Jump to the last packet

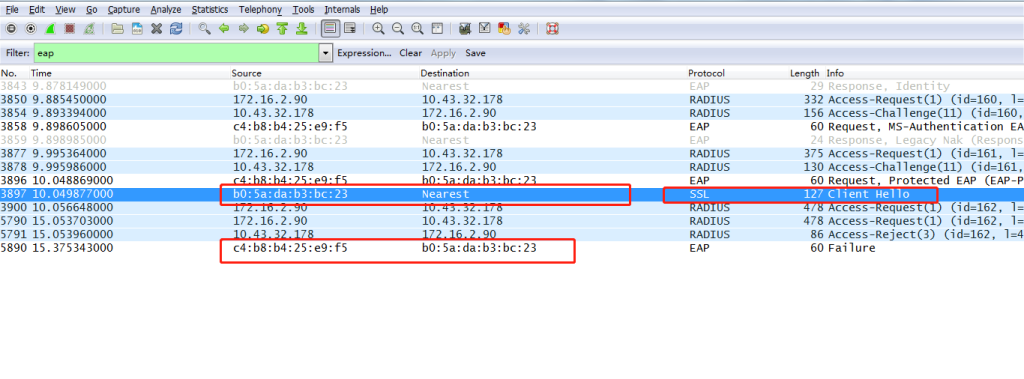tap(302, 29)
